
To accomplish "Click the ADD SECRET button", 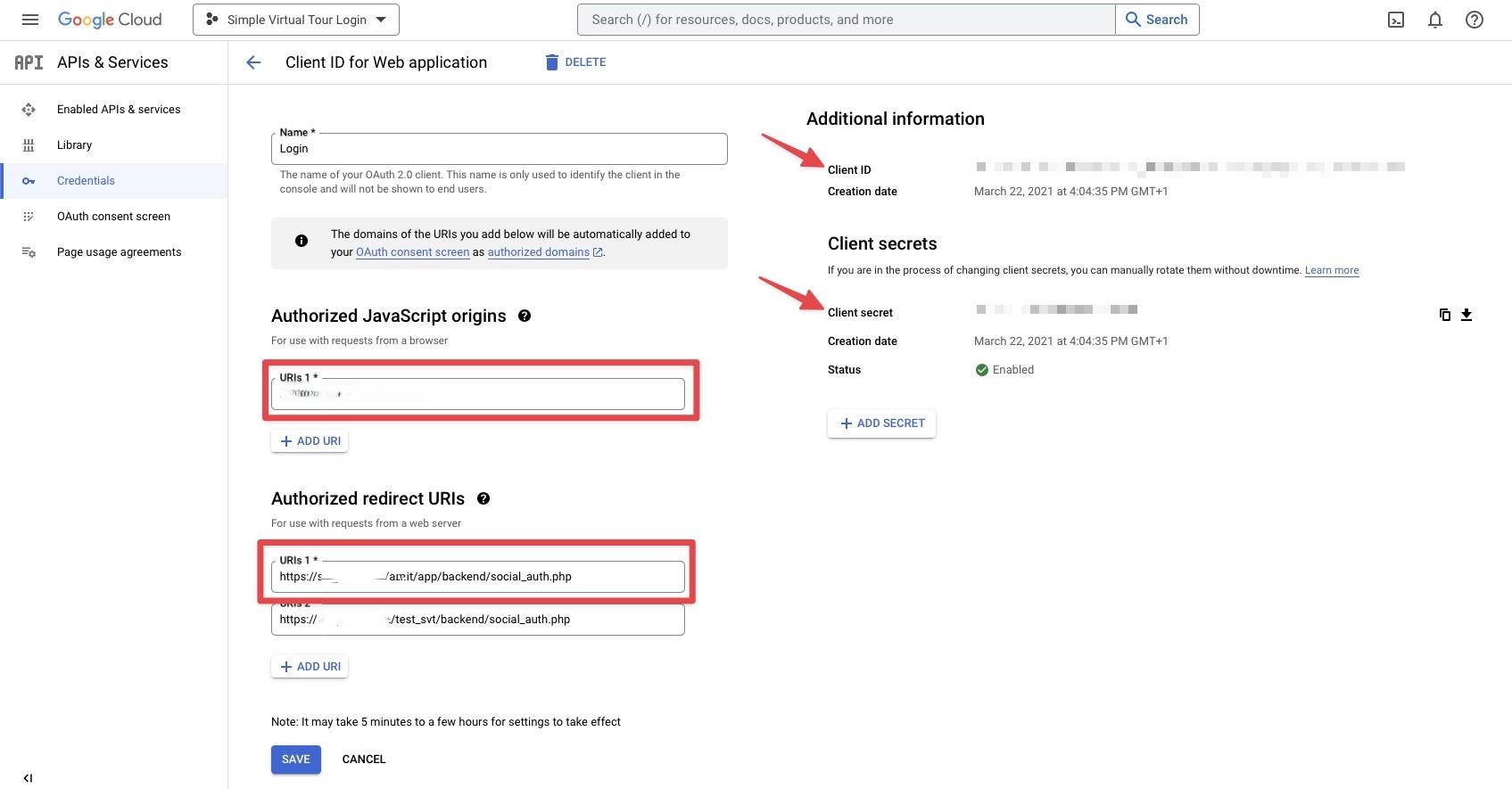I will [881, 423].
